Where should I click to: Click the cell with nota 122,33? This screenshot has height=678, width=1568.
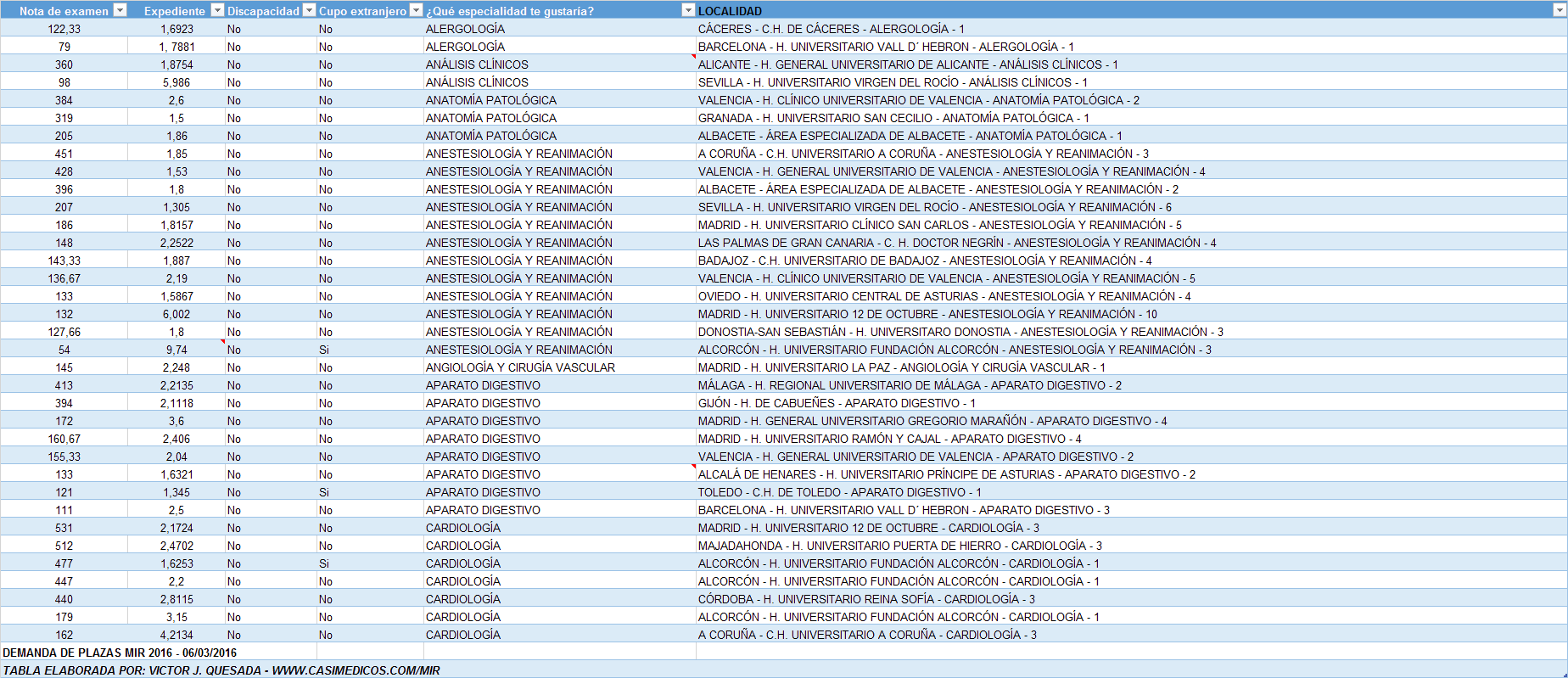[64, 29]
